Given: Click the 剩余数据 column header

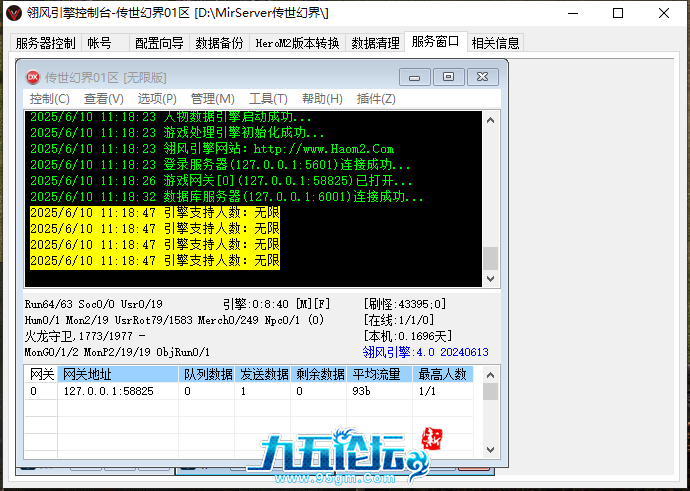Looking at the screenshot, I should coord(318,374).
